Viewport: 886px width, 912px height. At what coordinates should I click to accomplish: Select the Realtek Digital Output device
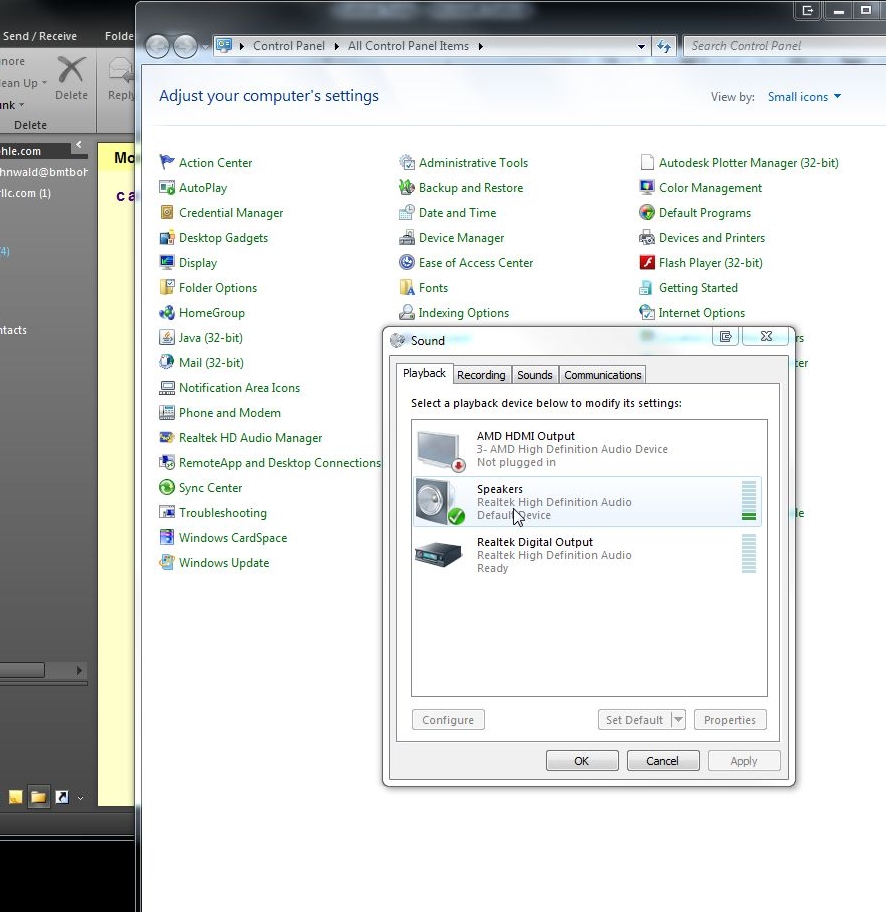(x=587, y=554)
